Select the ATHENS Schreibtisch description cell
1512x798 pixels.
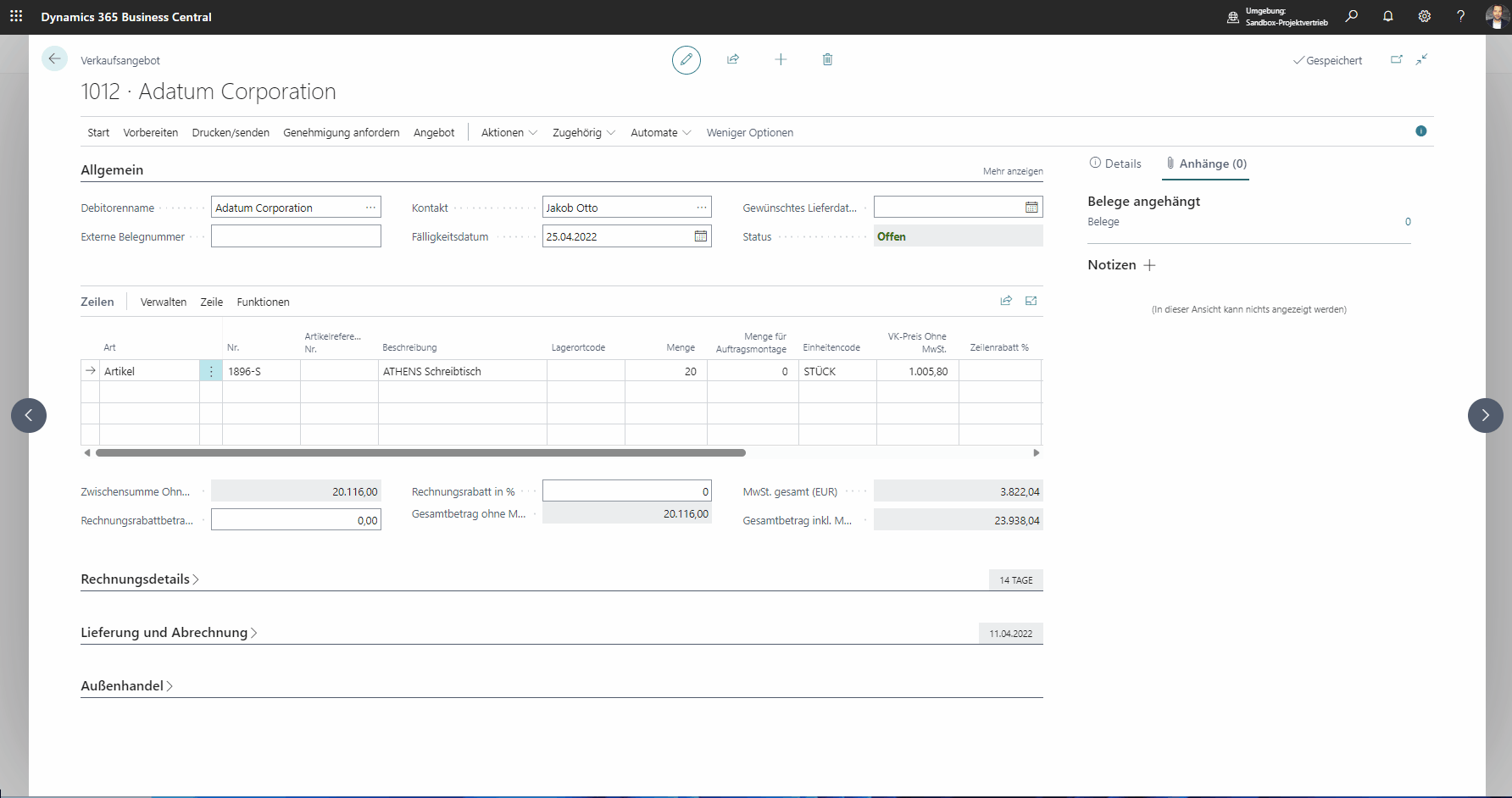click(463, 371)
